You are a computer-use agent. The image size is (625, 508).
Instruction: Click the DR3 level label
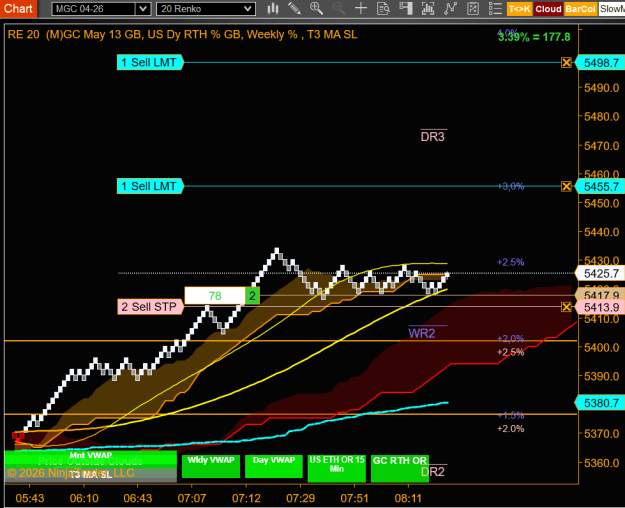432,137
